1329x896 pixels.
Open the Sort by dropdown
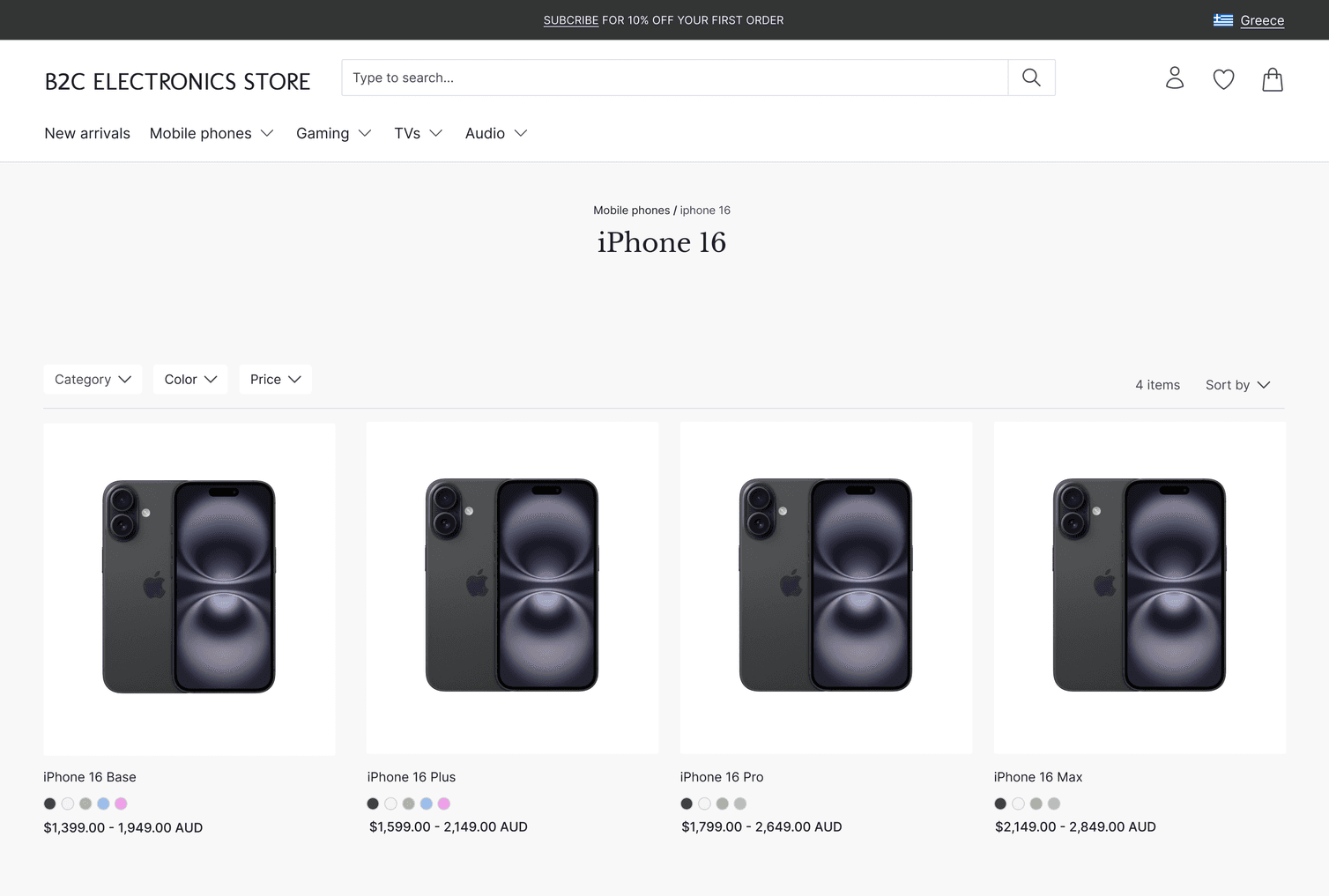[x=1237, y=385]
